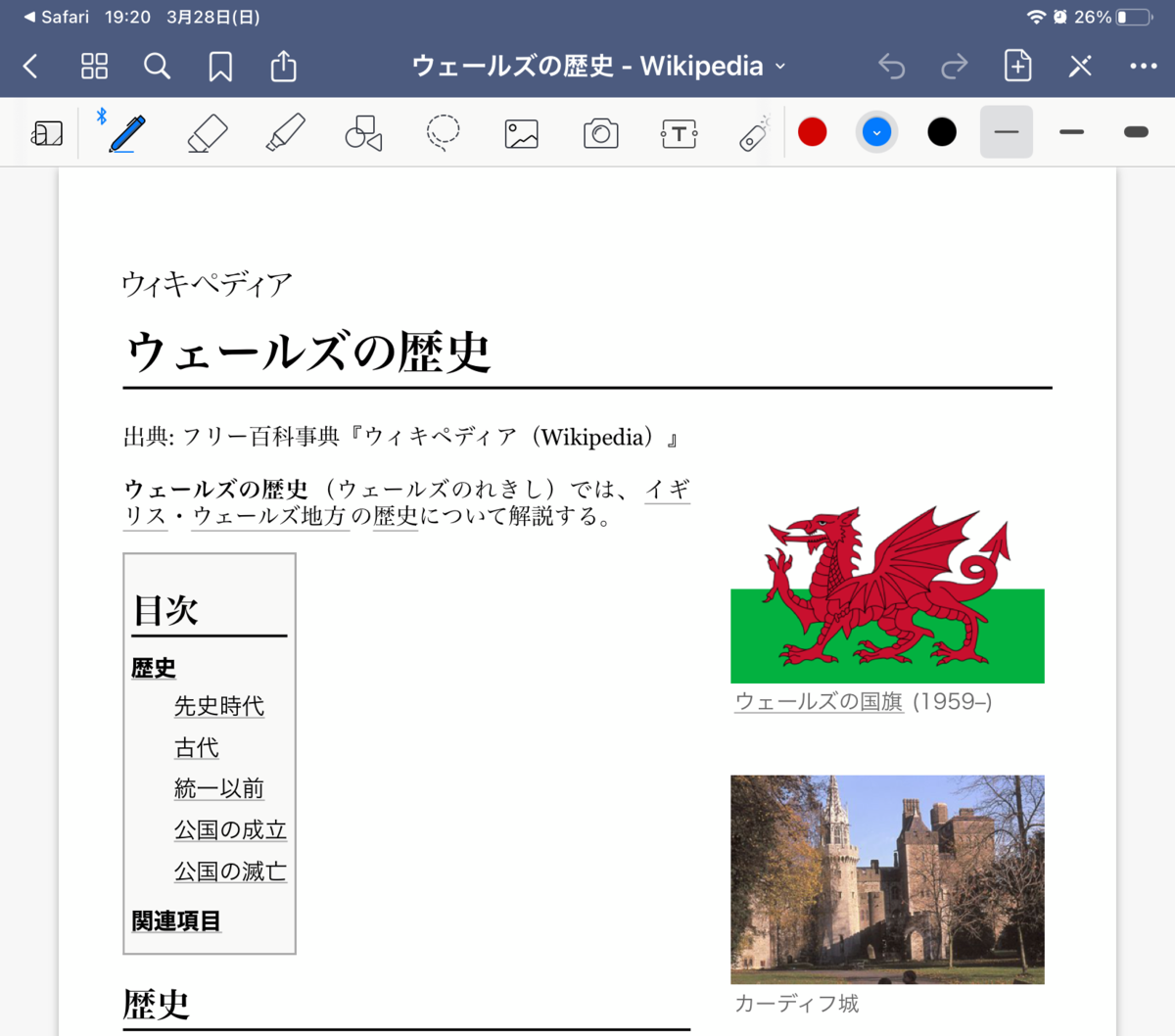Image resolution: width=1175 pixels, height=1036 pixels.
Task: Open the Camera tool
Action: 600,133
